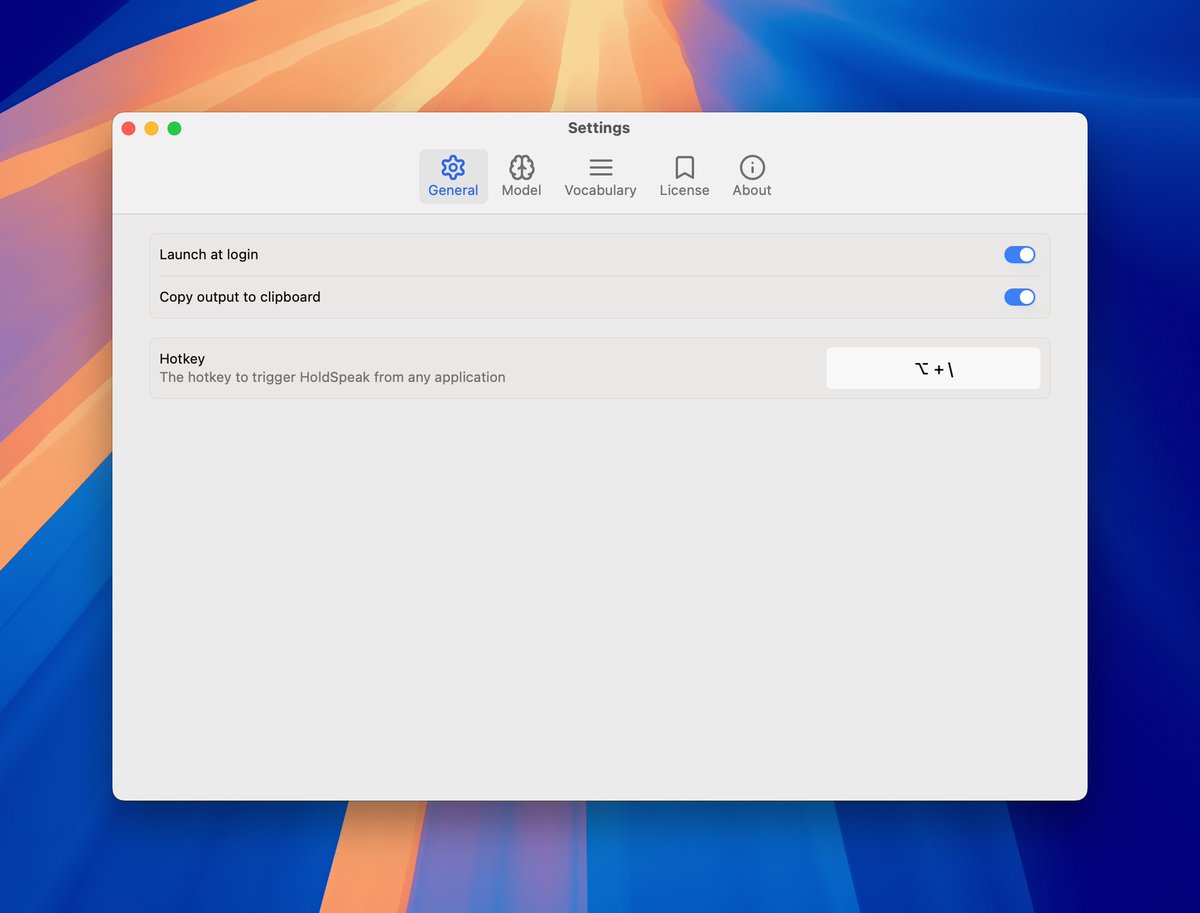The width and height of the screenshot is (1200, 913).
Task: Click the Vocabulary three-line list icon
Action: point(600,167)
